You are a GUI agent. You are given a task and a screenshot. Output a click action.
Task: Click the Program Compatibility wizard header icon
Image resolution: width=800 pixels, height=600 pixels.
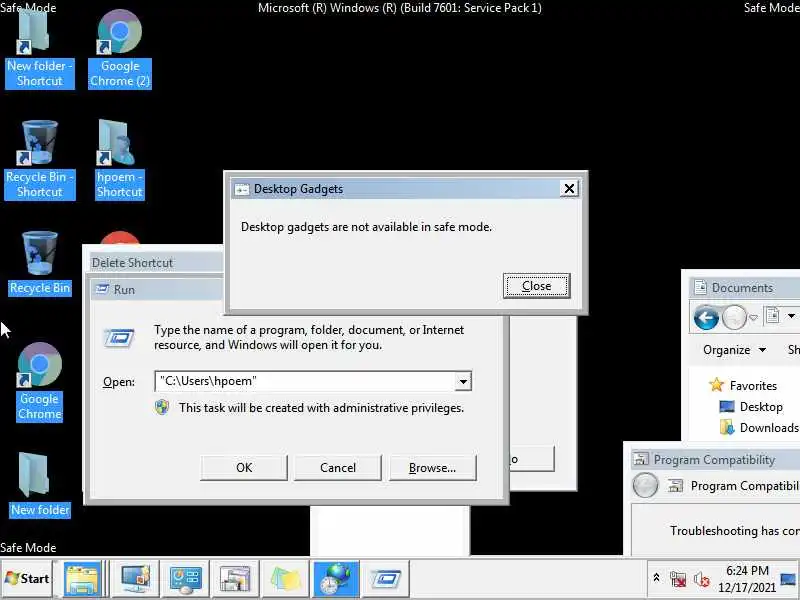click(x=676, y=486)
